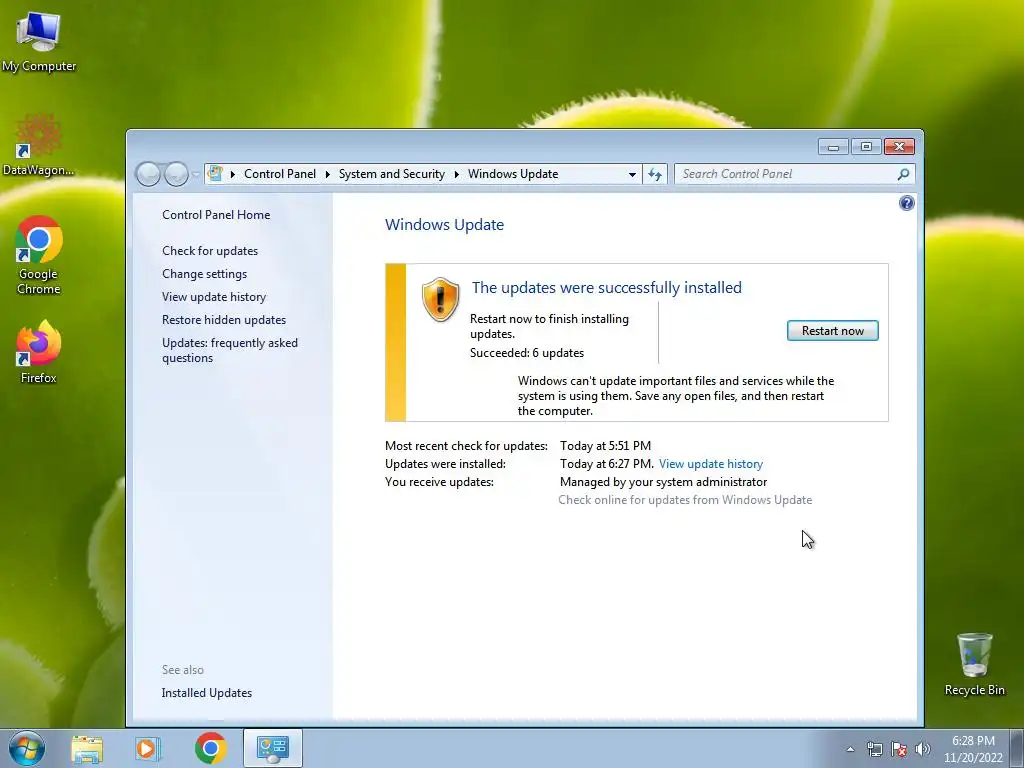The image size is (1024, 768).
Task: Click the 'Succeeded: 6 updates' text
Action: tap(526, 353)
